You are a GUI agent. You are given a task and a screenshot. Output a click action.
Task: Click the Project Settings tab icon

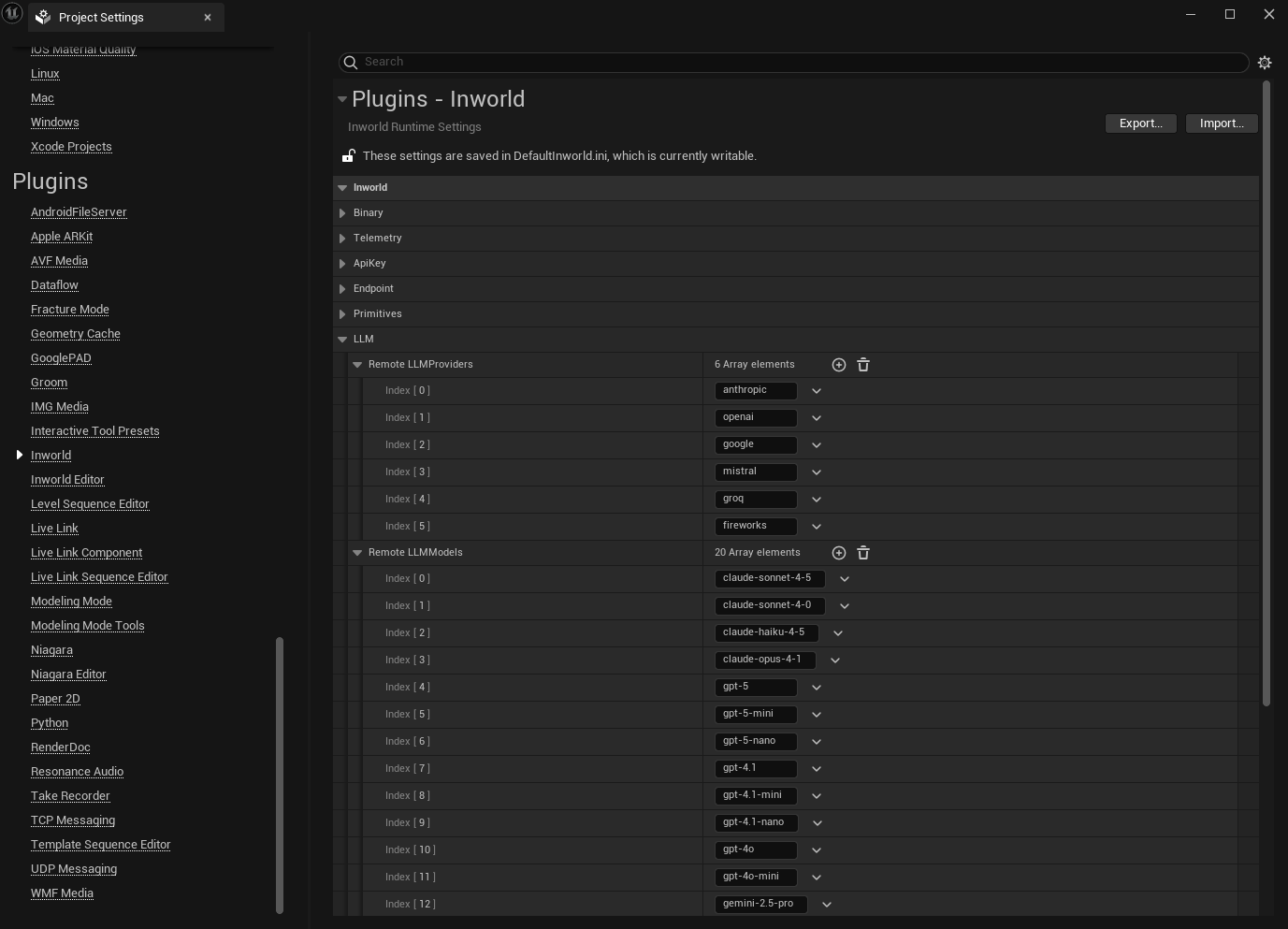click(x=43, y=17)
